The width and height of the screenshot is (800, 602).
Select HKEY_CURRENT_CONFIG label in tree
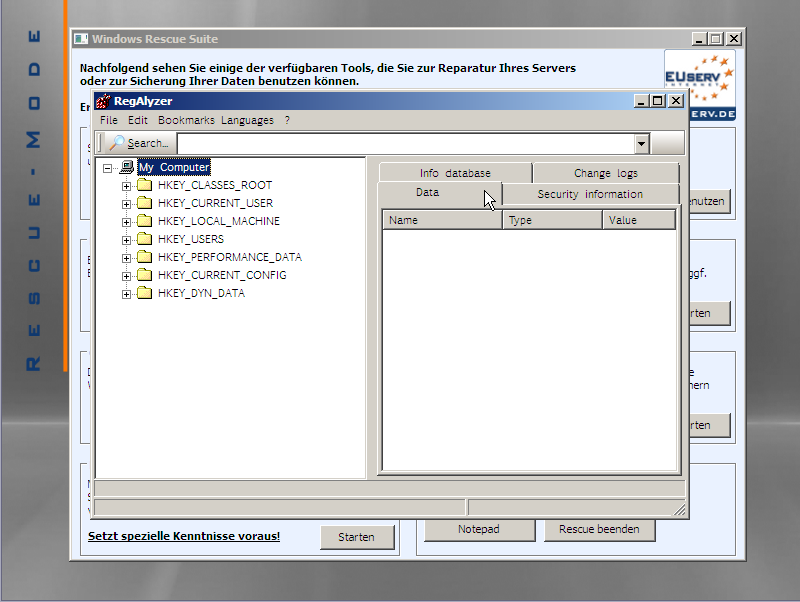(x=222, y=275)
